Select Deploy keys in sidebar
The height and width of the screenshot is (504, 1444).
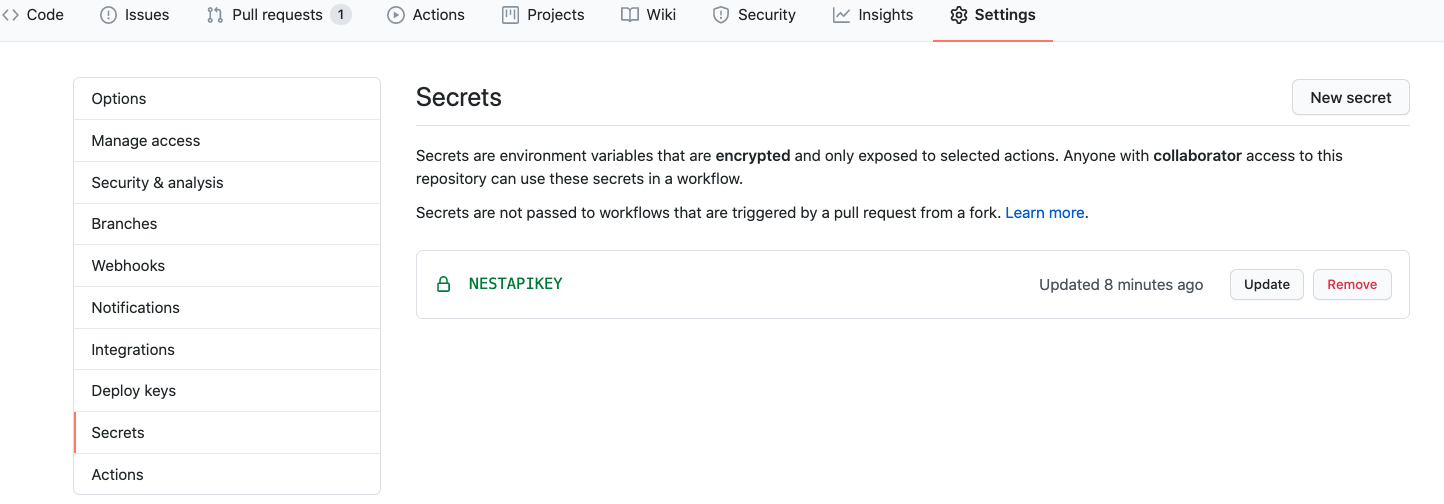coord(133,390)
